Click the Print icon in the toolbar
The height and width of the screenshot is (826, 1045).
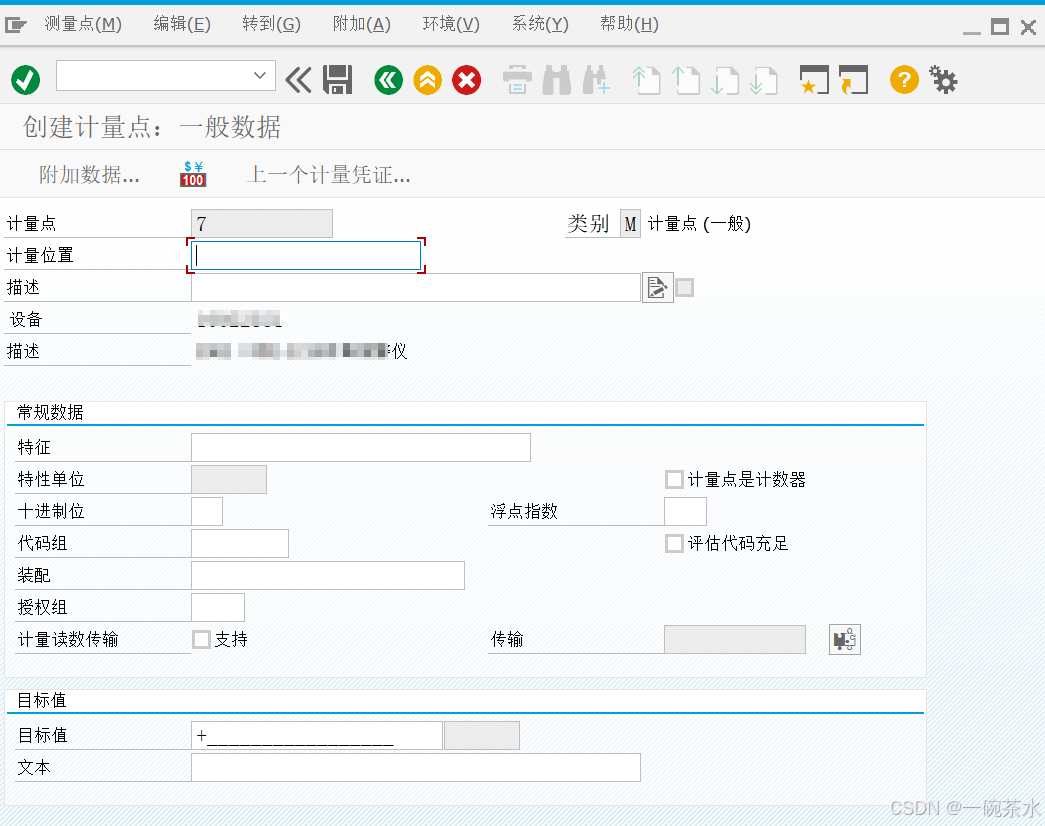517,79
